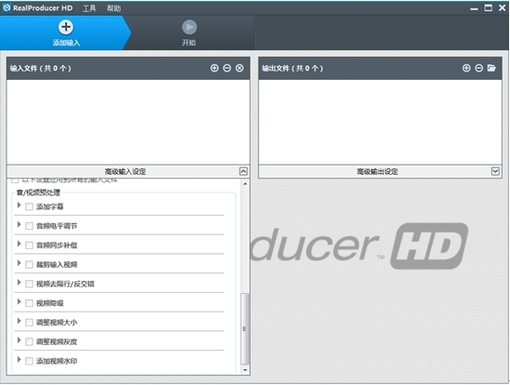Screen dimensions: 510x385
Task: Enable the 视频降噪 checkbox
Action: click(29, 303)
